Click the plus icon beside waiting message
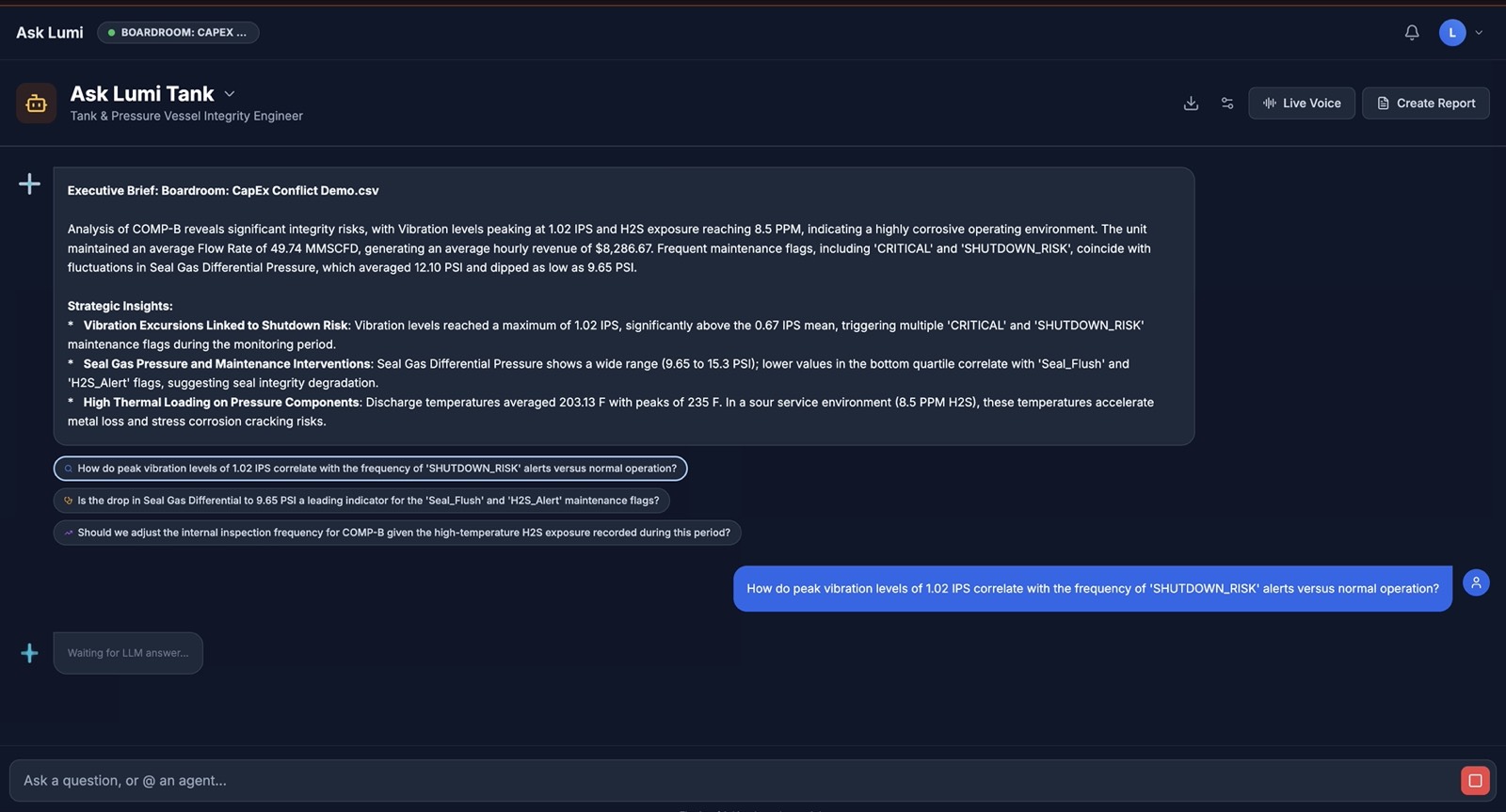This screenshot has height=812, width=1506. click(29, 653)
